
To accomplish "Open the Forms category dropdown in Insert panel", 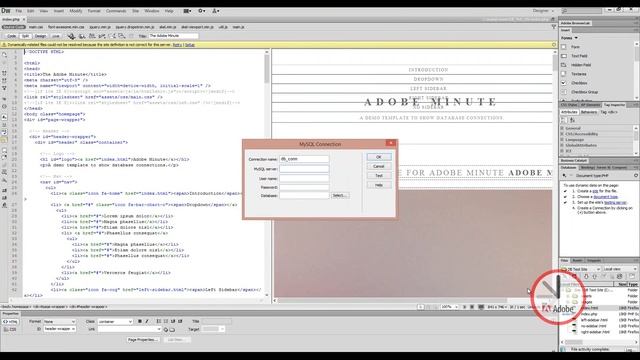I will pyautogui.click(x=569, y=38).
